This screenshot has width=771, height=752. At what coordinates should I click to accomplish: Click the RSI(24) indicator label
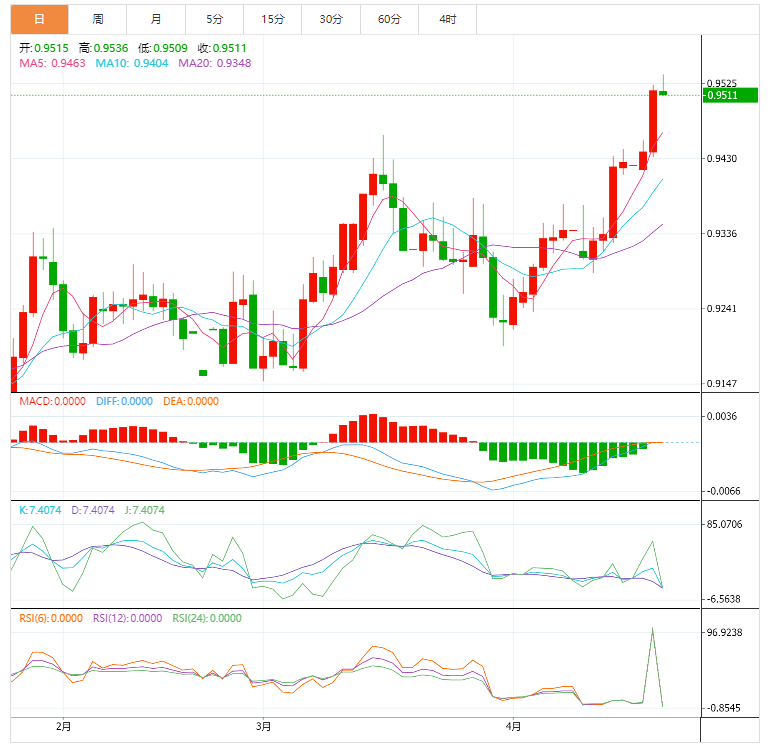[206, 618]
